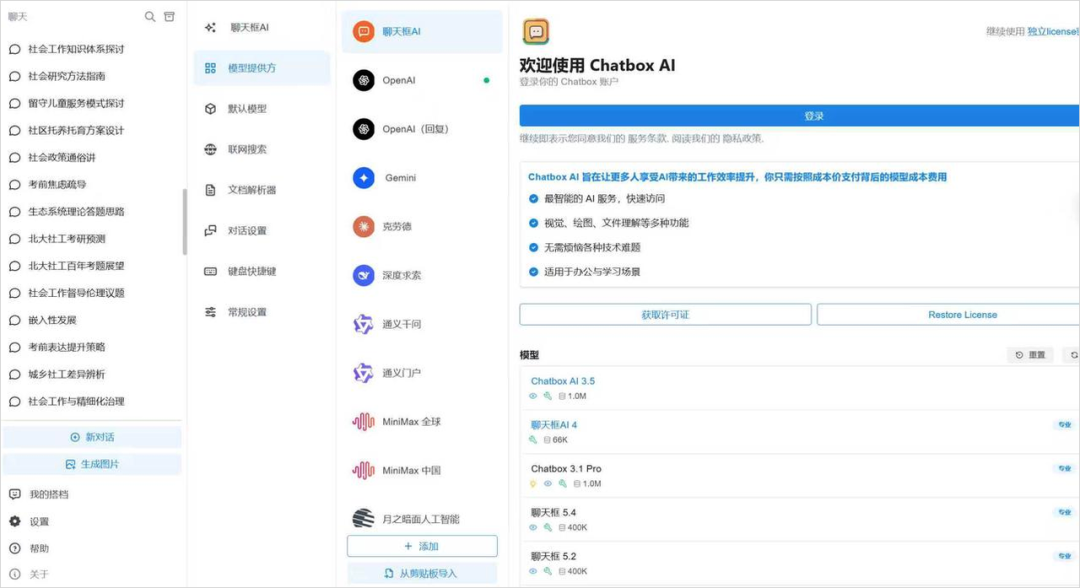Image resolution: width=1080 pixels, height=588 pixels.
Task: Click the MiniMax 全球 waveform logo
Action: pyautogui.click(x=364, y=421)
